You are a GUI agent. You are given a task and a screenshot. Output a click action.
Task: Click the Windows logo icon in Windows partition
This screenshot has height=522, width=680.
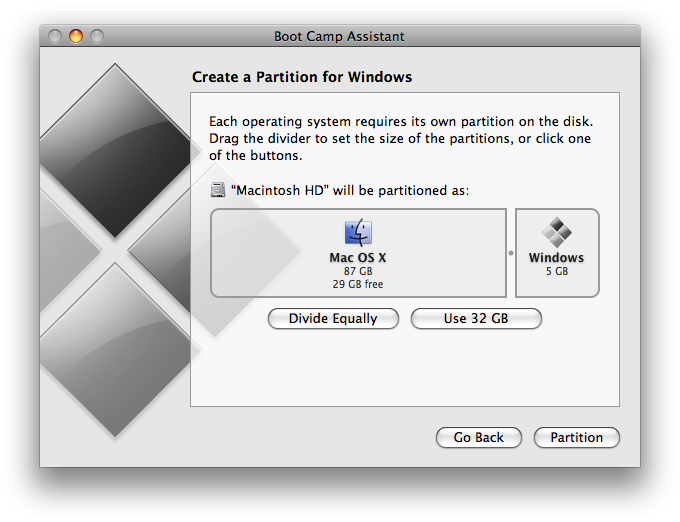click(x=557, y=234)
